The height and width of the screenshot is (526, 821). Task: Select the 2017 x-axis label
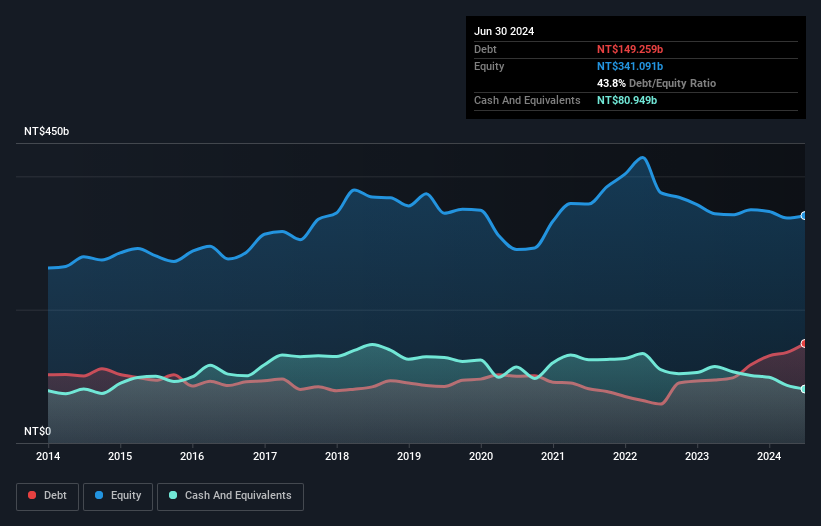pos(265,456)
